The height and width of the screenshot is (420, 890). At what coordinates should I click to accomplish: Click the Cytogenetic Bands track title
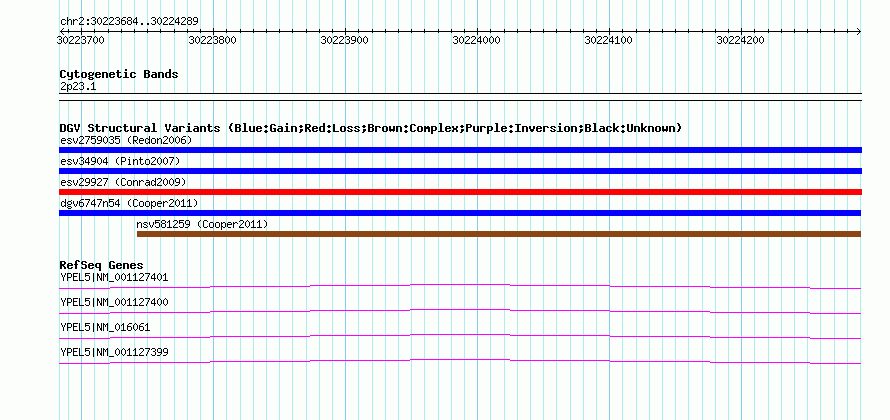click(119, 74)
